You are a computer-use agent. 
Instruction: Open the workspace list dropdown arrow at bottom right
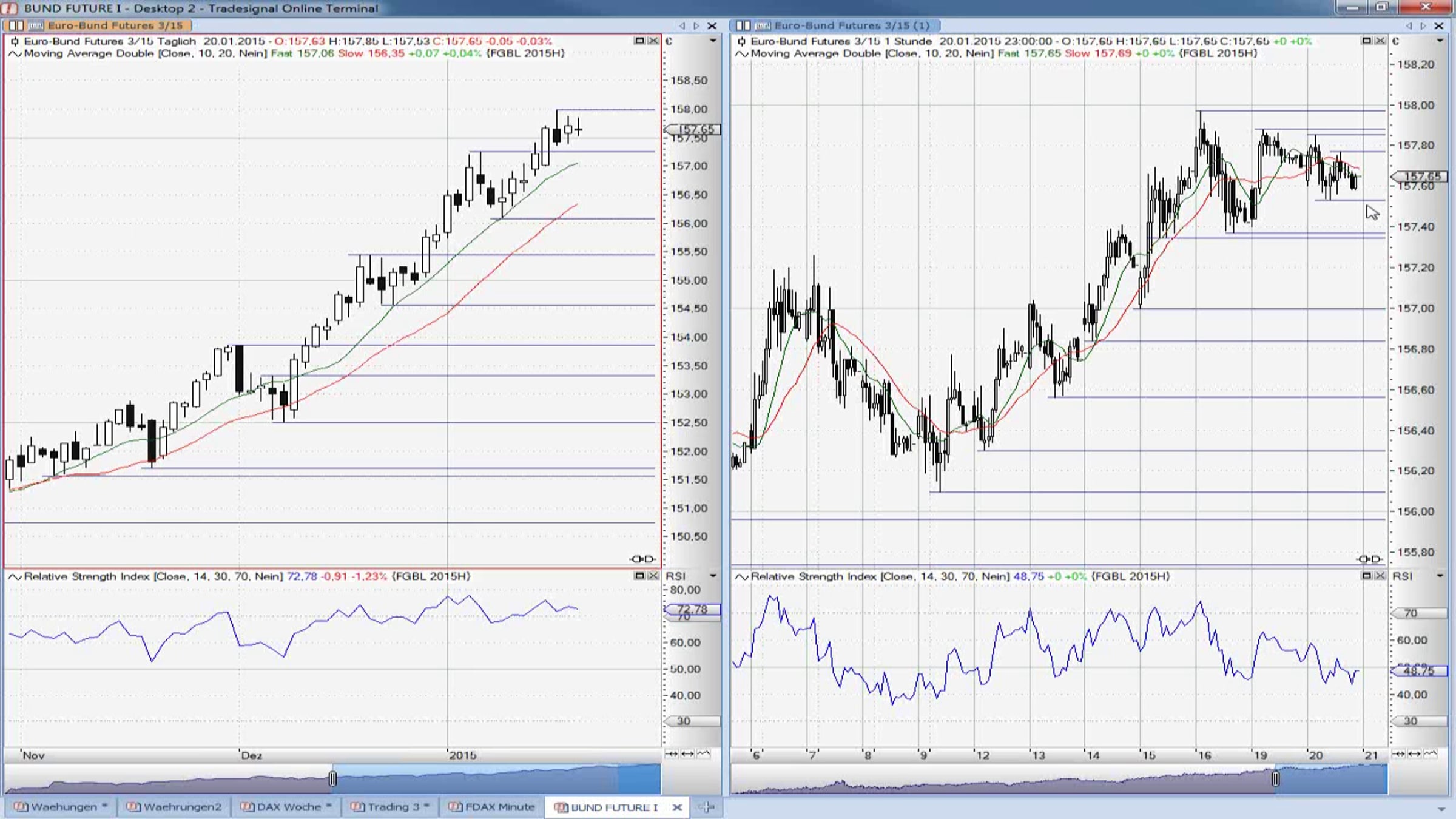point(1441,809)
